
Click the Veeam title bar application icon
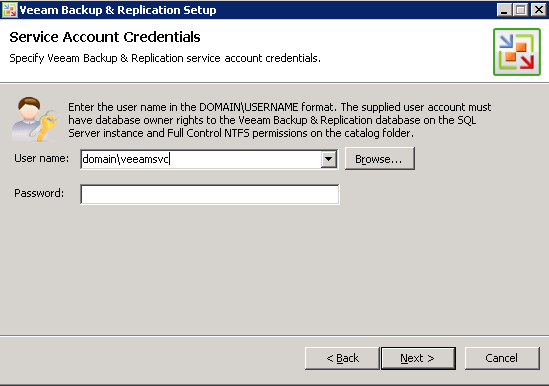[9, 10]
